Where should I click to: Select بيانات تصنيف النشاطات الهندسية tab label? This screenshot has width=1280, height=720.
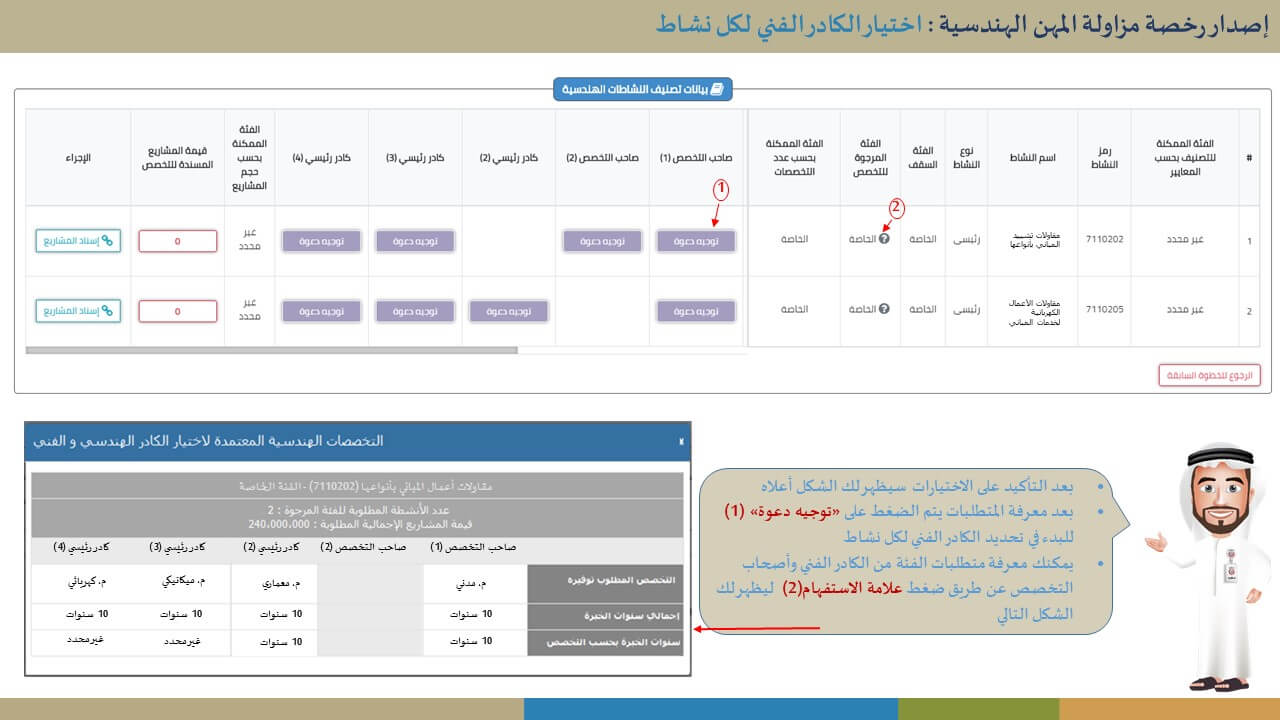coord(643,90)
